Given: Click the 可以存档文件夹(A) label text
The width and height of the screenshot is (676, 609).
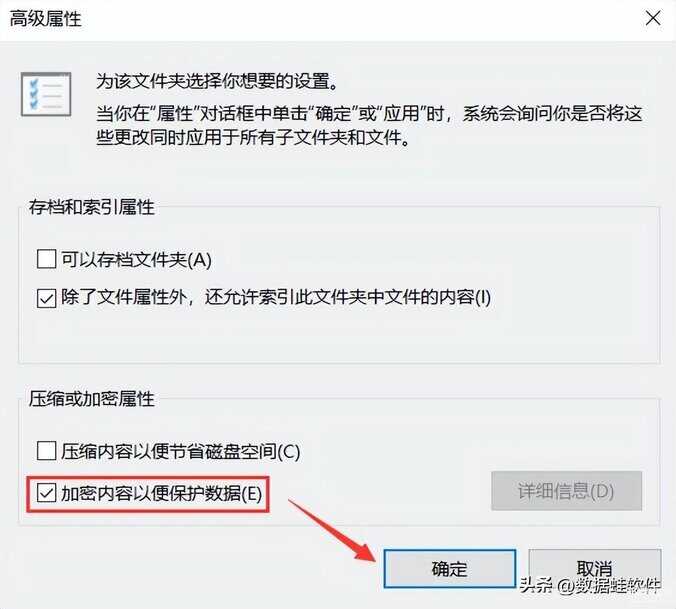Looking at the screenshot, I should point(136,260).
